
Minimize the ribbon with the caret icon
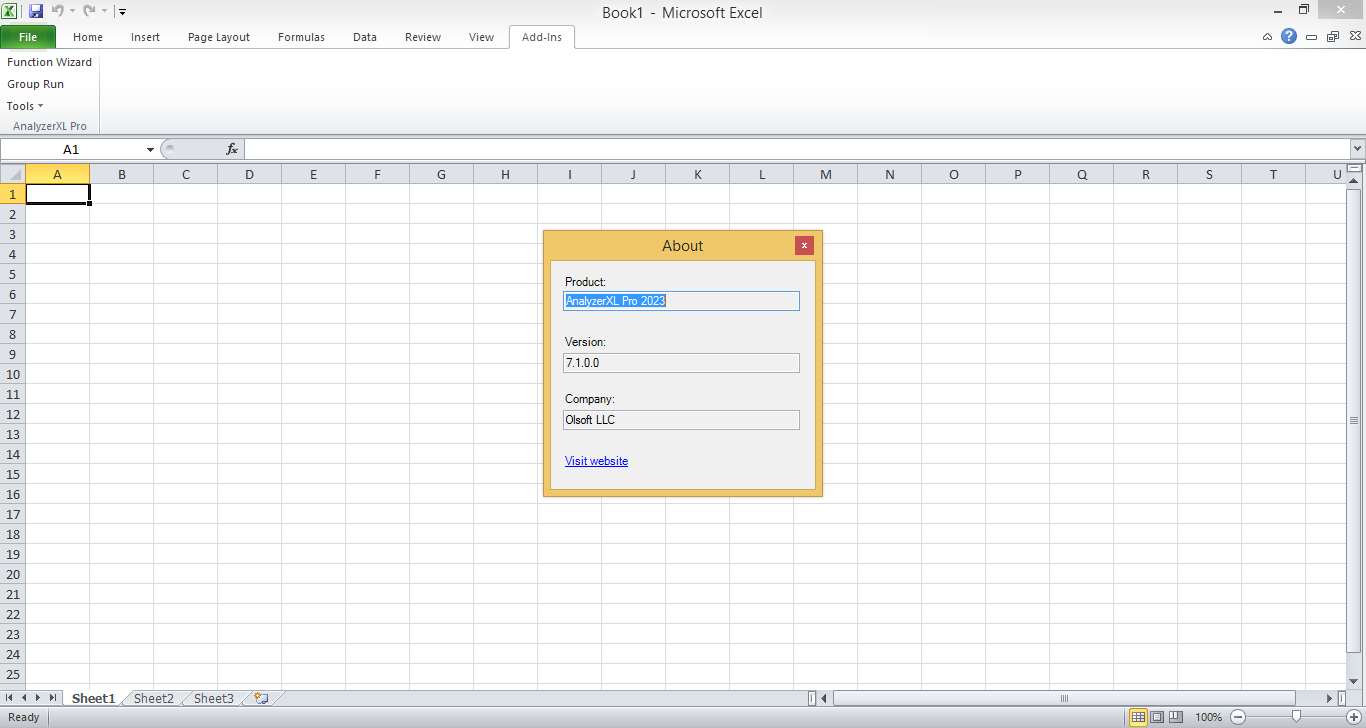[1267, 37]
